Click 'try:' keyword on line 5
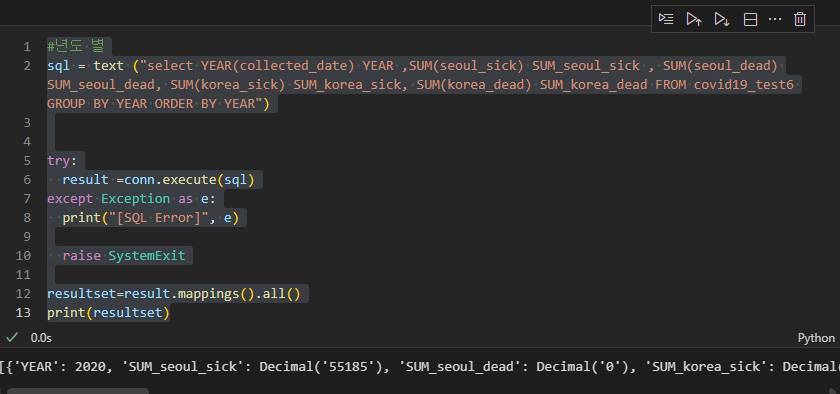Image resolution: width=840 pixels, height=394 pixels. click(x=62, y=161)
